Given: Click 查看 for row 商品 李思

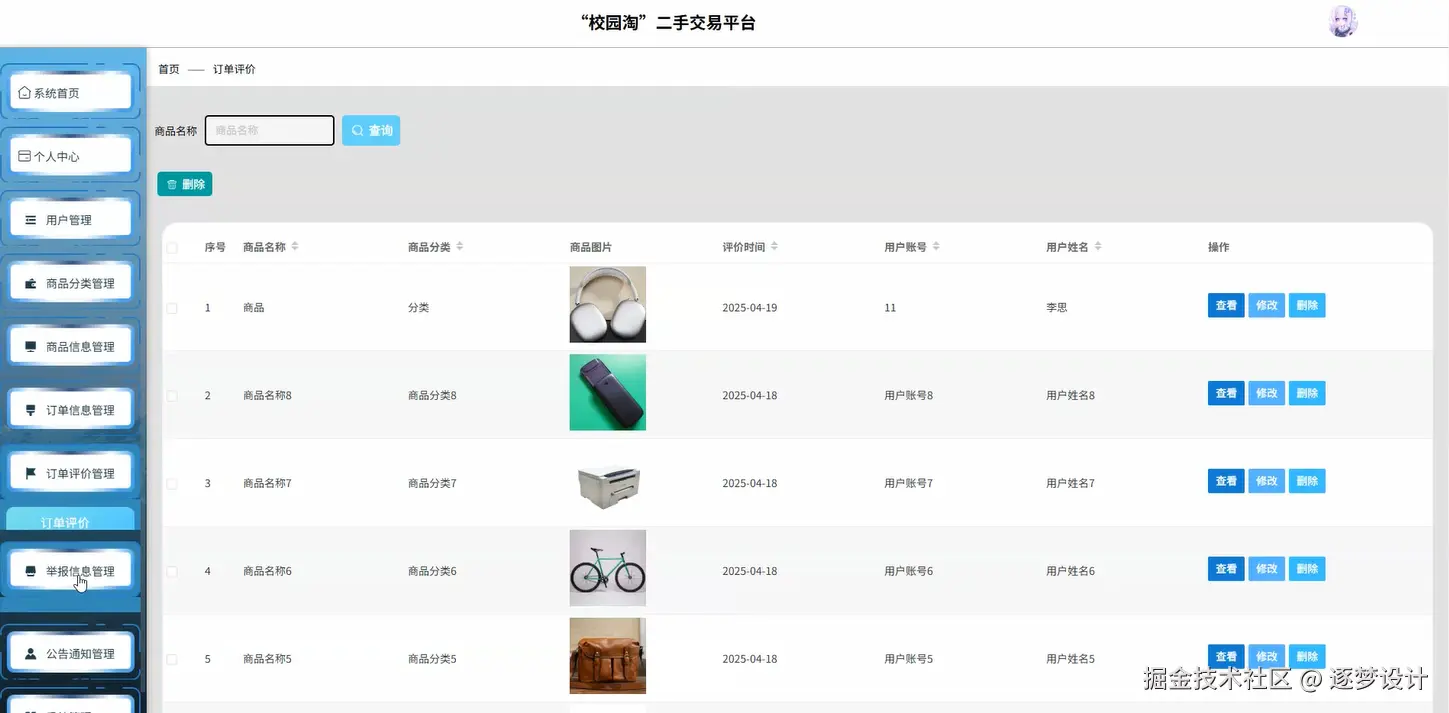Looking at the screenshot, I should click(x=1226, y=306).
